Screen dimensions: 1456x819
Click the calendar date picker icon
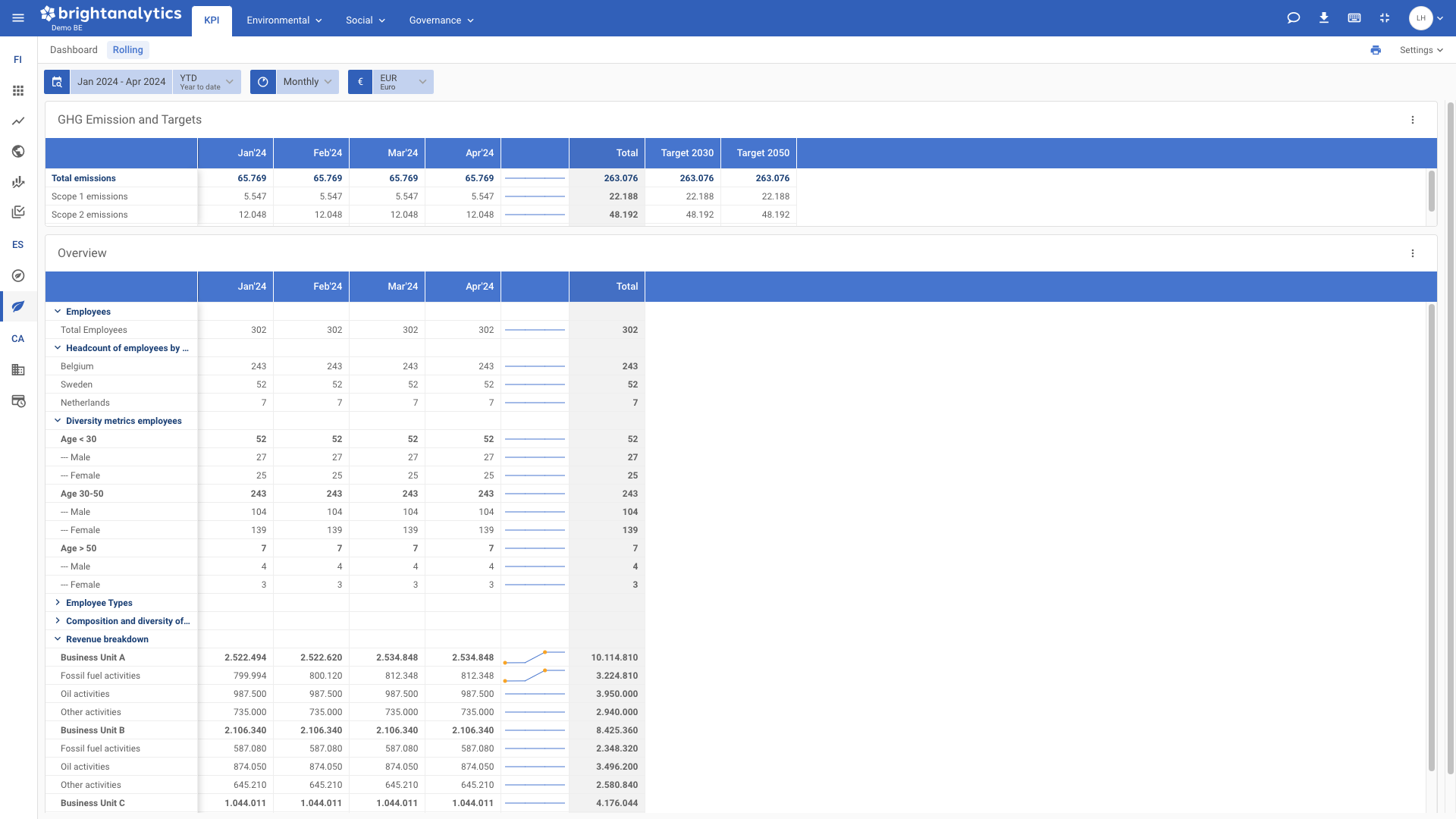57,82
